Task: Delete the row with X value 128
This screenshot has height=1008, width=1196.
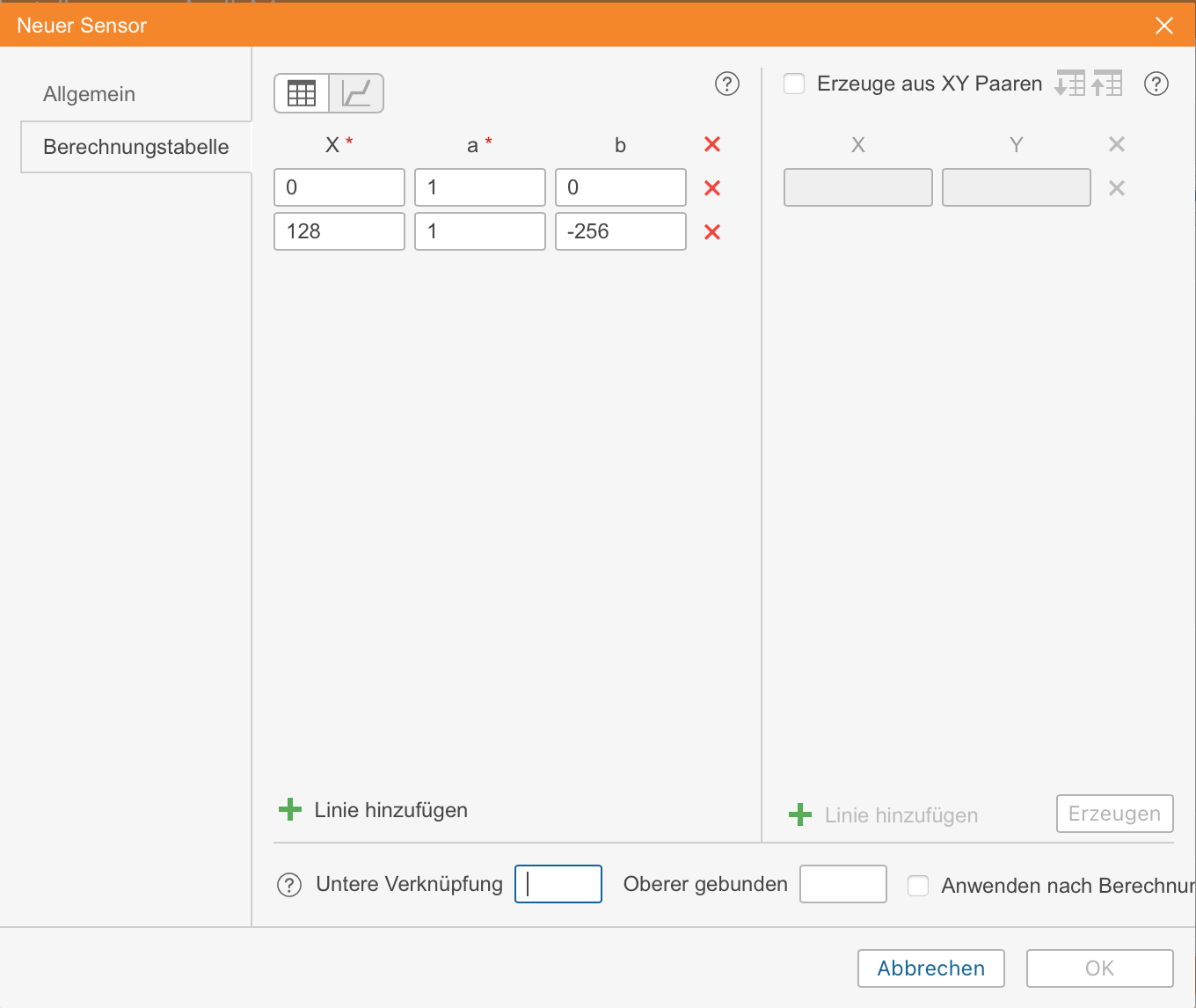Action: [712, 232]
